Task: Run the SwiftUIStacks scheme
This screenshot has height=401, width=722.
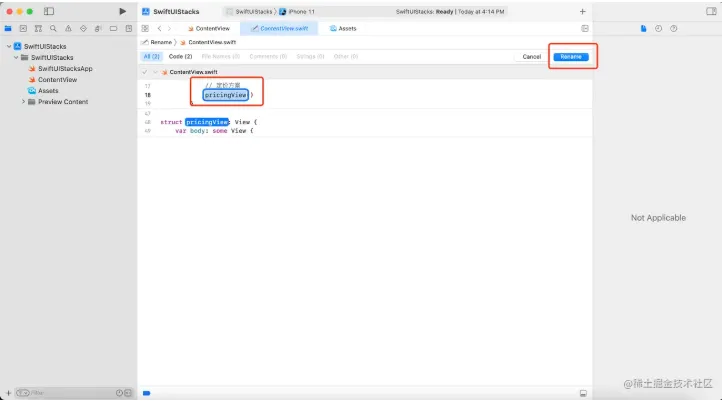Action: (122, 11)
